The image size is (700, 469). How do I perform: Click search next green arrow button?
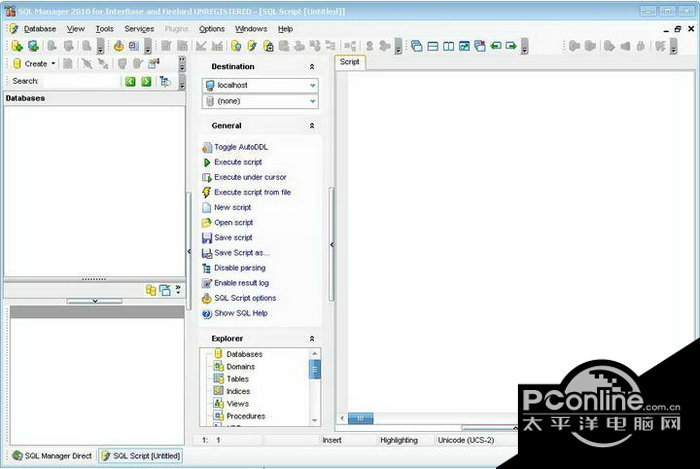pos(146,81)
